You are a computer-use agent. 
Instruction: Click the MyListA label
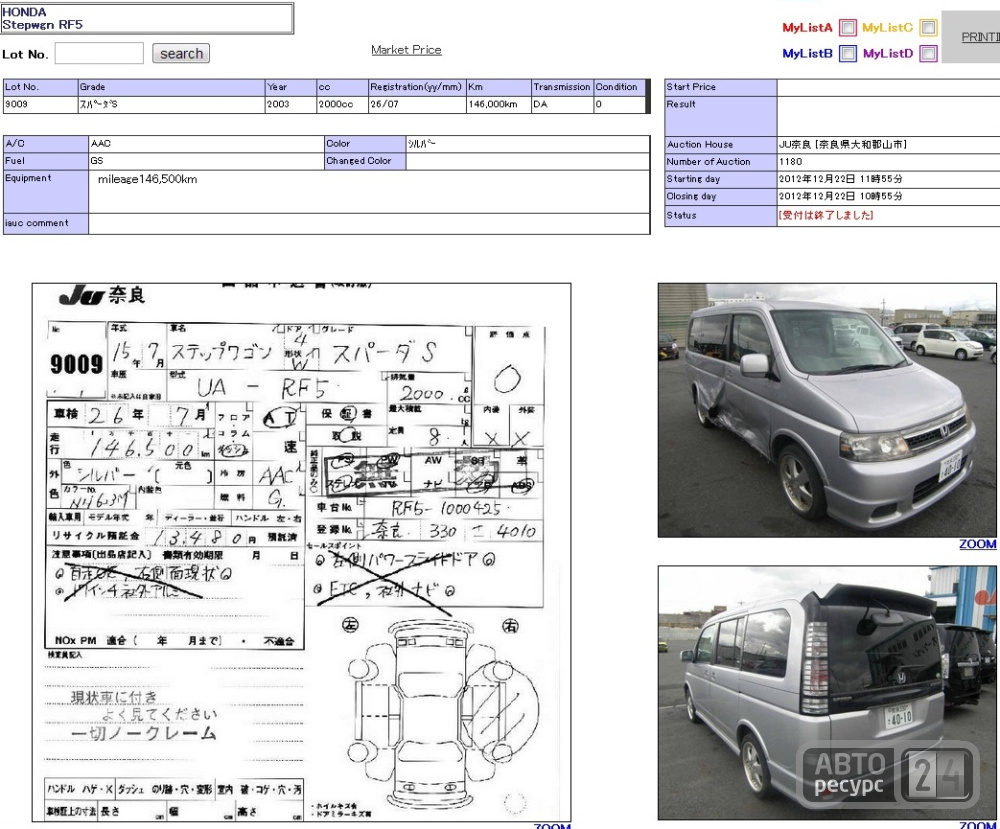coord(807,27)
